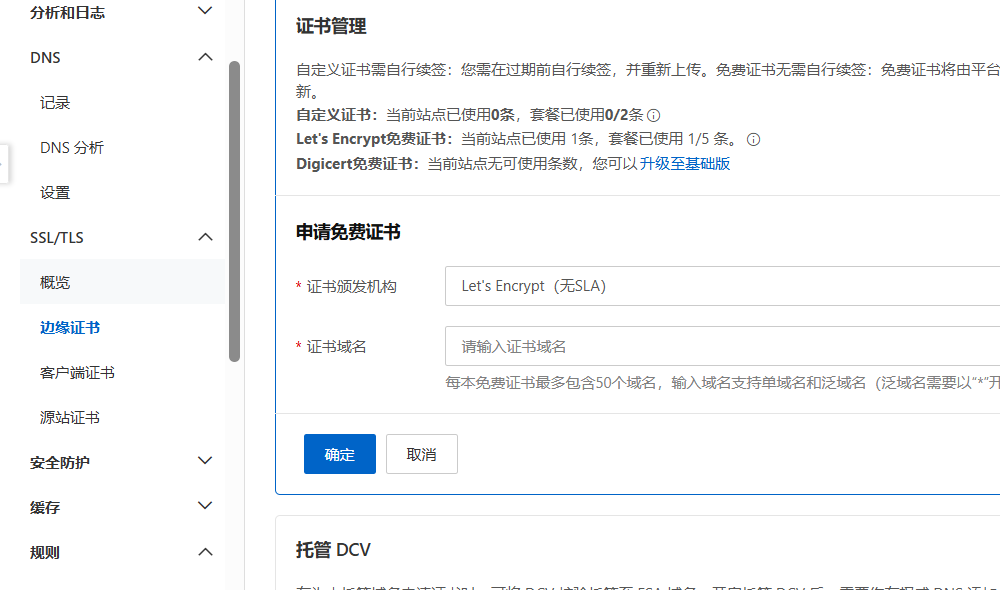Collapse the SSL/TLS sidebar group

[x=205, y=237]
